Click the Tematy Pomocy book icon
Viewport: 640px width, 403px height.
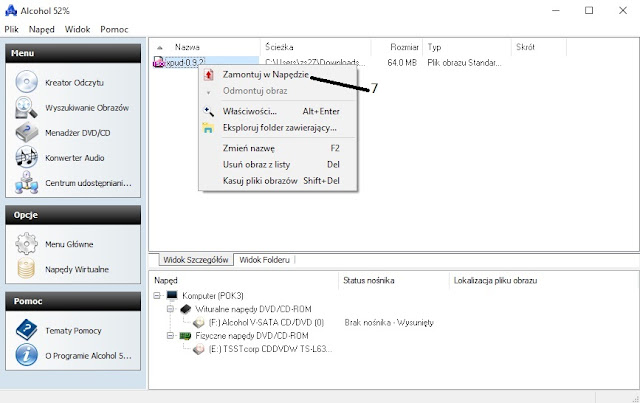[x=27, y=330]
